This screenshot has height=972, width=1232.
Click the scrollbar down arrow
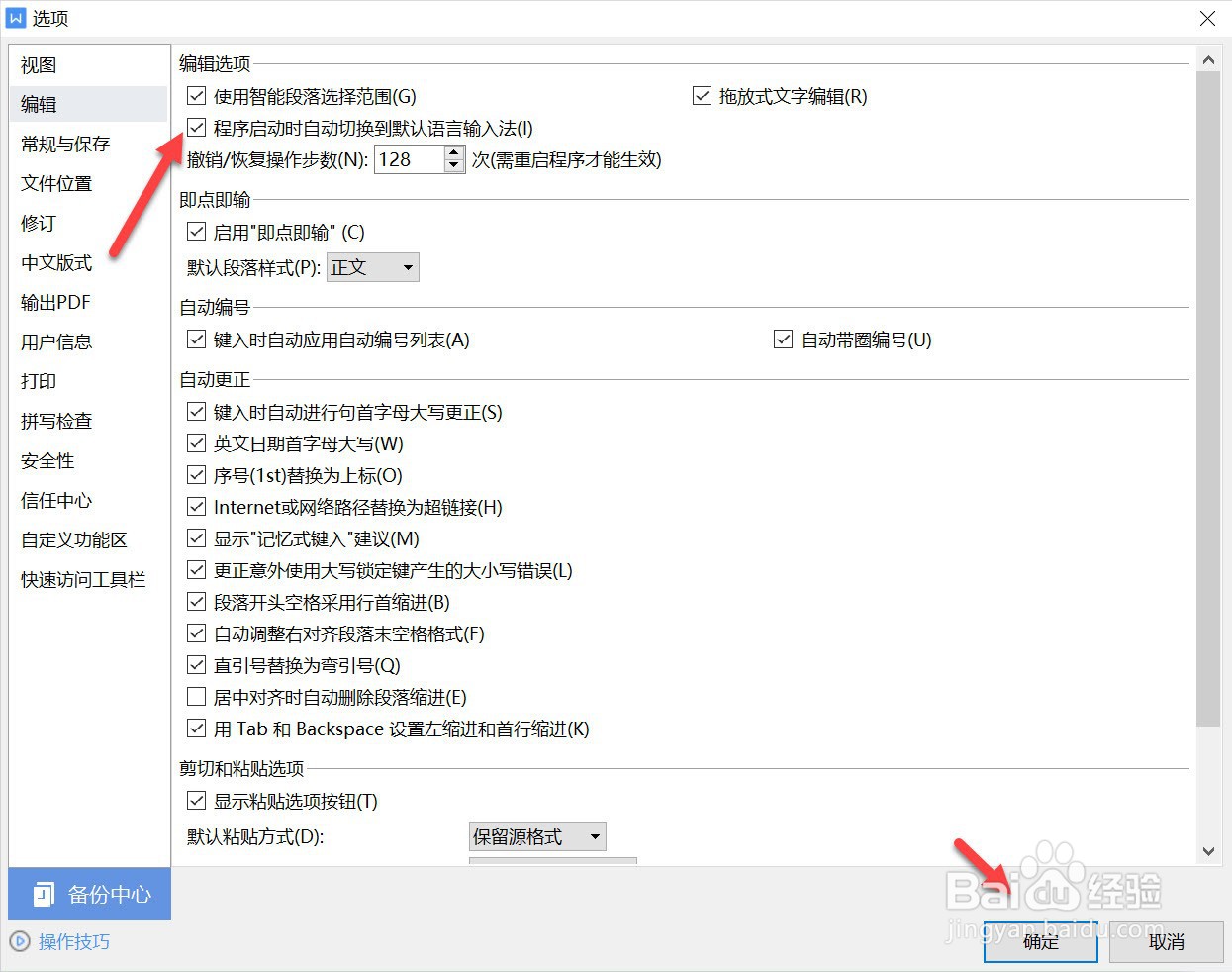[x=1209, y=851]
